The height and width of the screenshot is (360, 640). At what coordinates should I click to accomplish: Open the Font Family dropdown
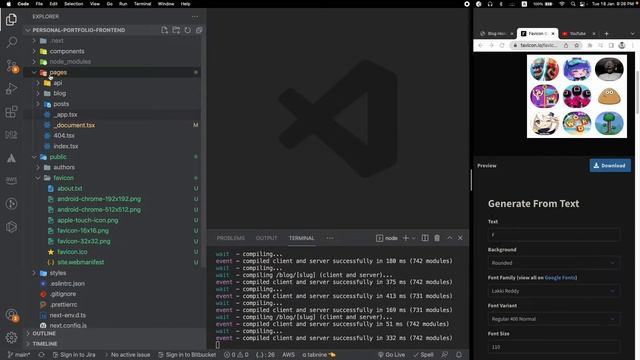[x=554, y=291]
